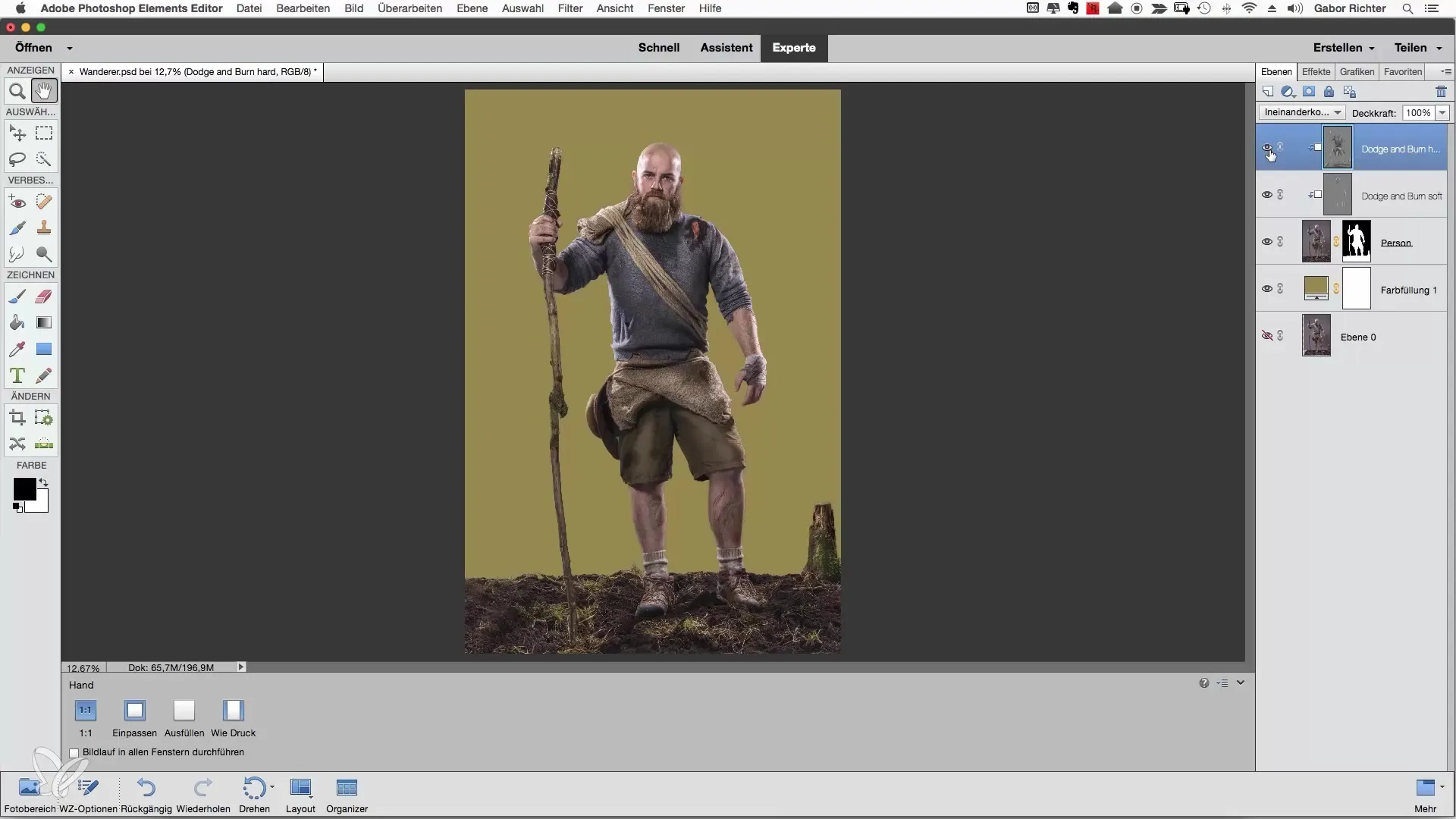The width and height of the screenshot is (1456, 819).
Task: Select the Zoom tool in the toolbox
Action: coord(17,92)
